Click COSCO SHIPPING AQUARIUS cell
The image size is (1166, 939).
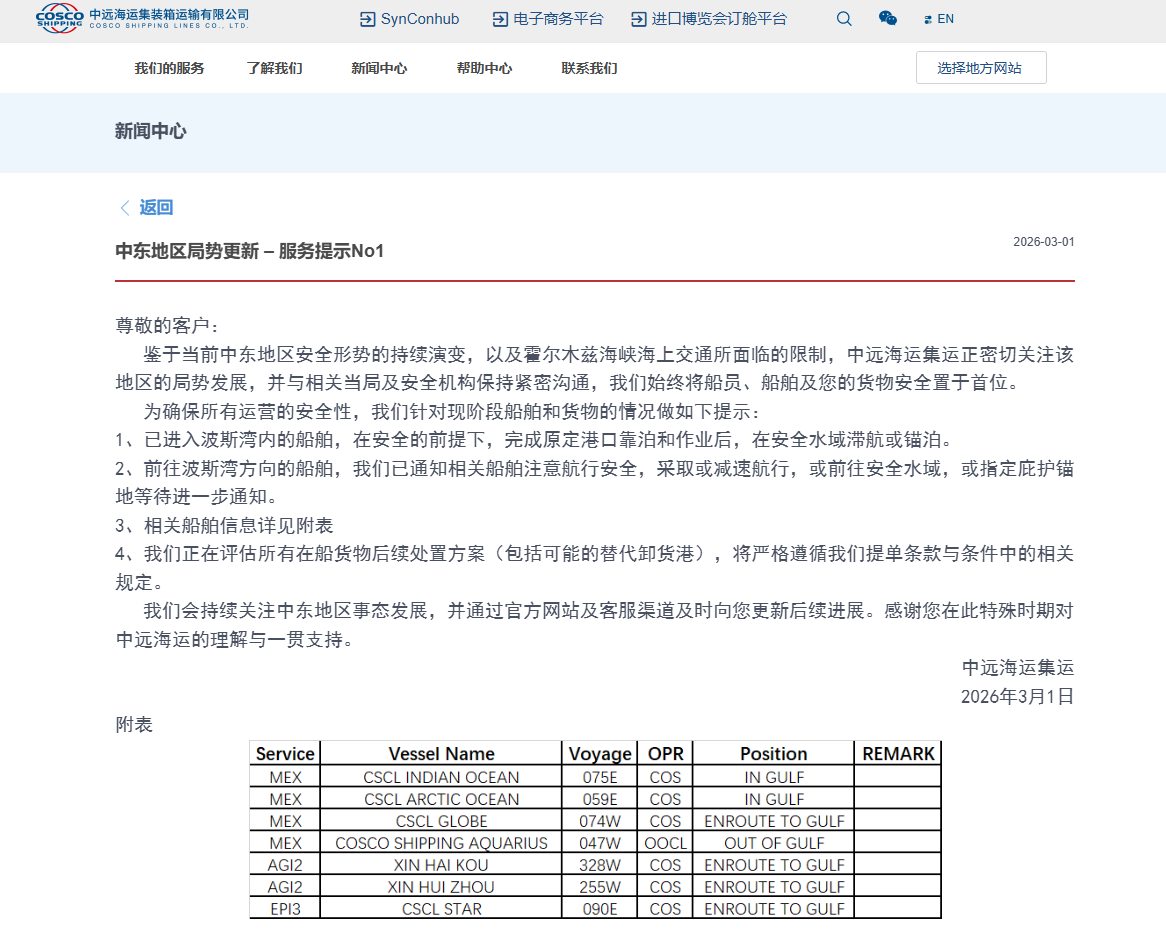click(441, 843)
